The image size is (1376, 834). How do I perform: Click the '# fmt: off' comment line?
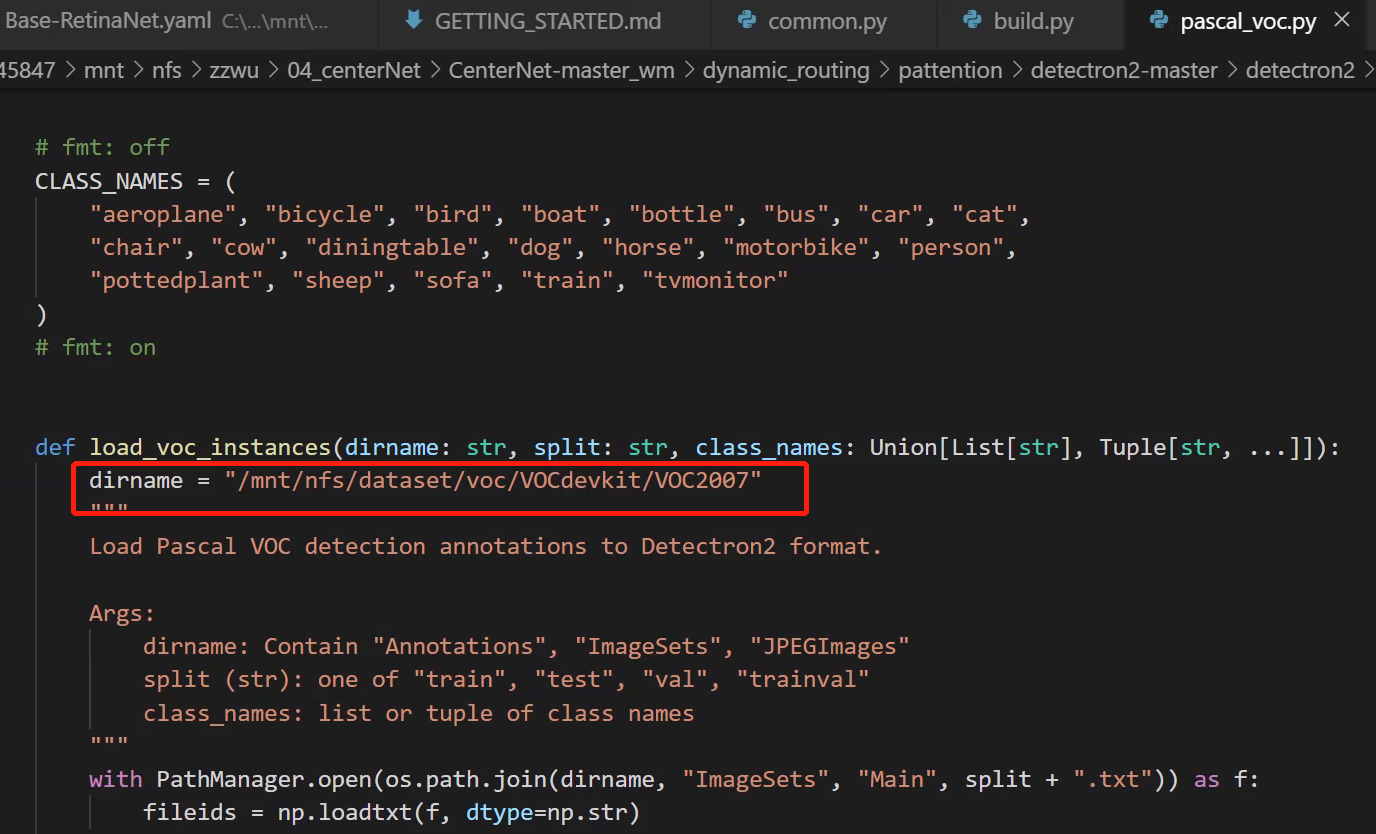pyautogui.click(x=102, y=147)
